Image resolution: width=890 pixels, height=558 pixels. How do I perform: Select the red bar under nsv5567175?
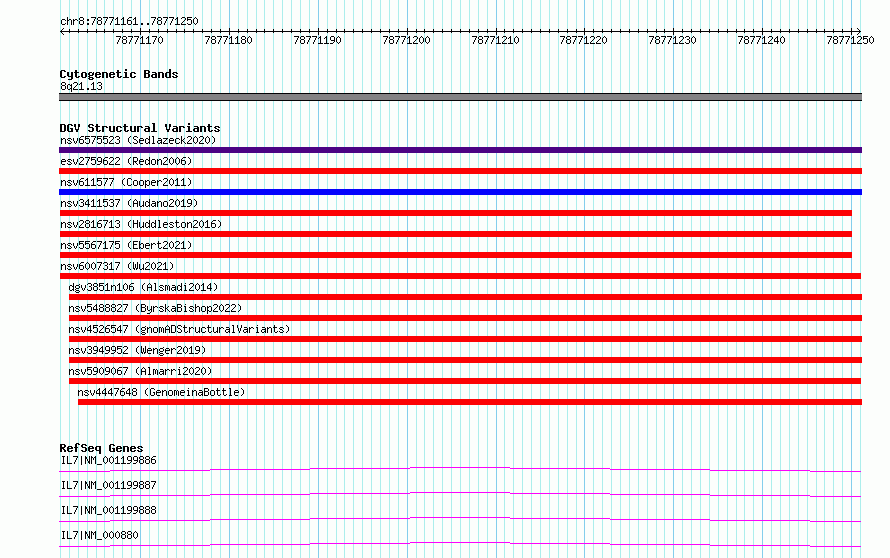[x=455, y=255]
